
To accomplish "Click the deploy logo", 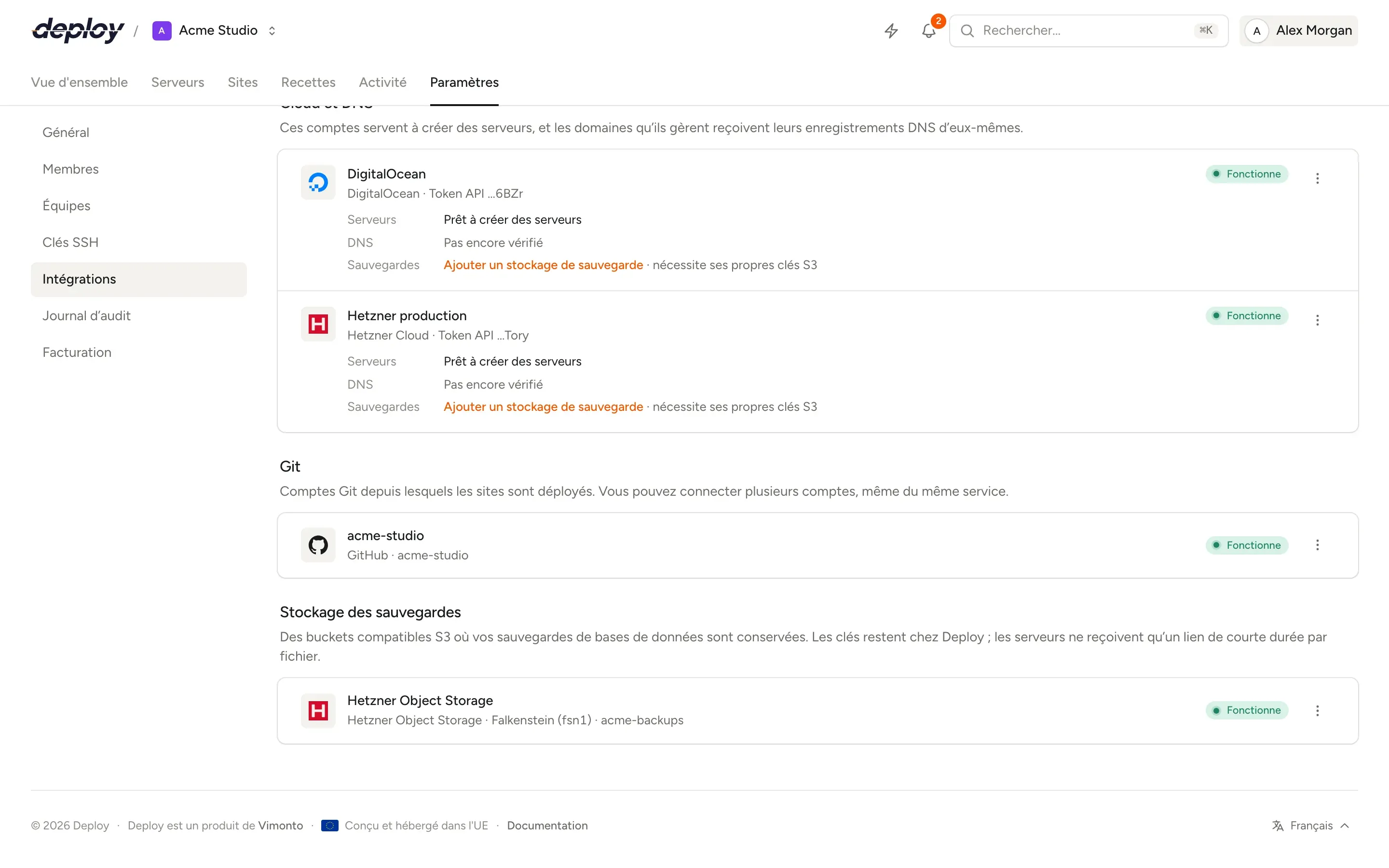I will pos(78,30).
